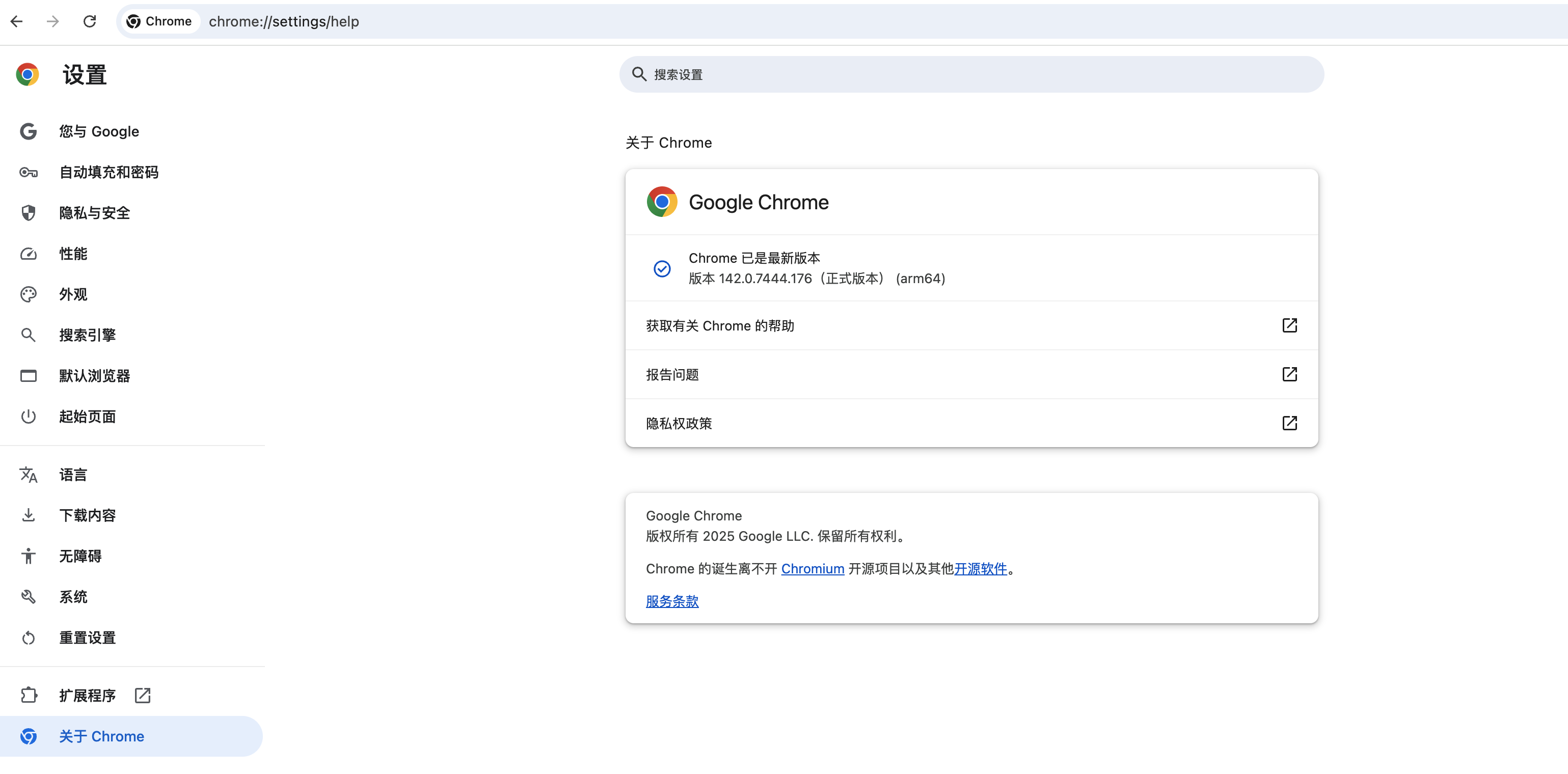This screenshot has height=774, width=1568.
Task: Click the external link icon beside 扩展程序
Action: click(142, 694)
